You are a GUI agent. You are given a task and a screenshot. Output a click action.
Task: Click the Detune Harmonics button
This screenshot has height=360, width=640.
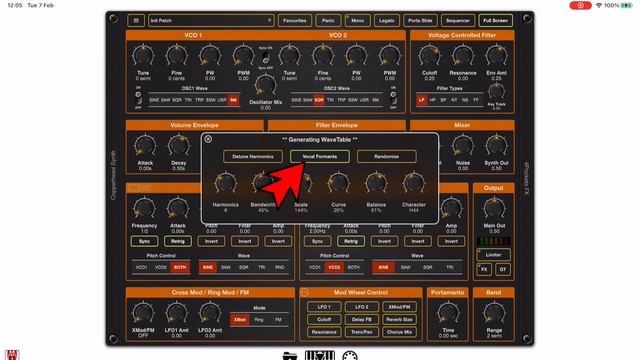pos(253,156)
